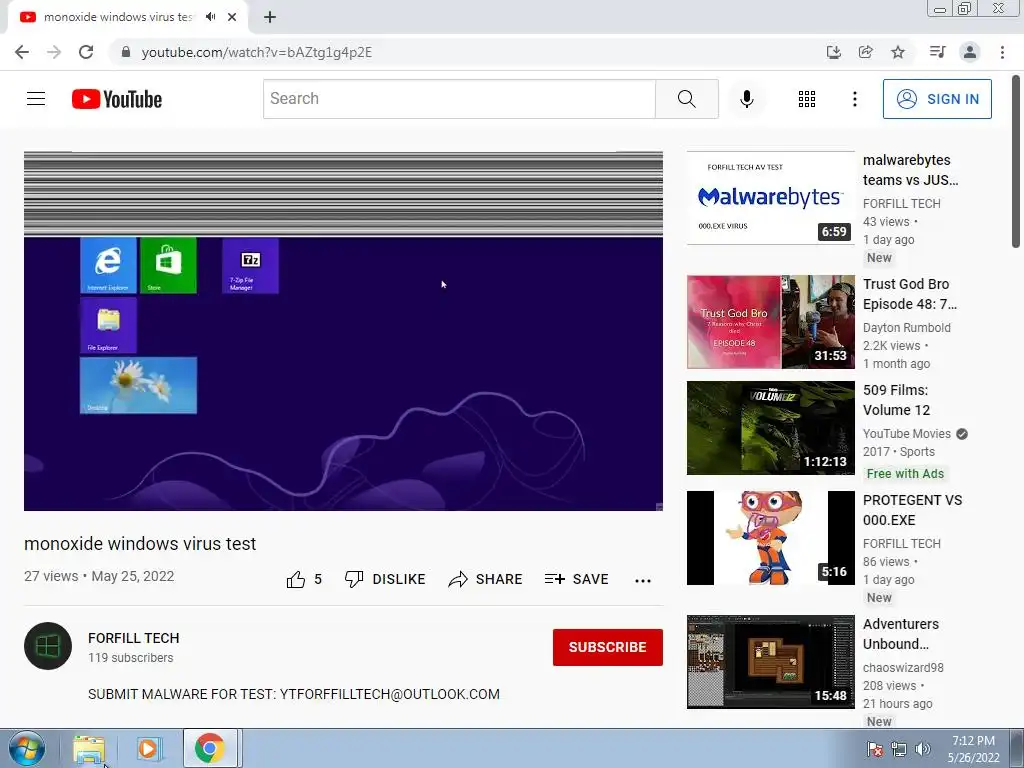Focus the YouTube search field
This screenshot has height=768, width=1024.
click(459, 99)
